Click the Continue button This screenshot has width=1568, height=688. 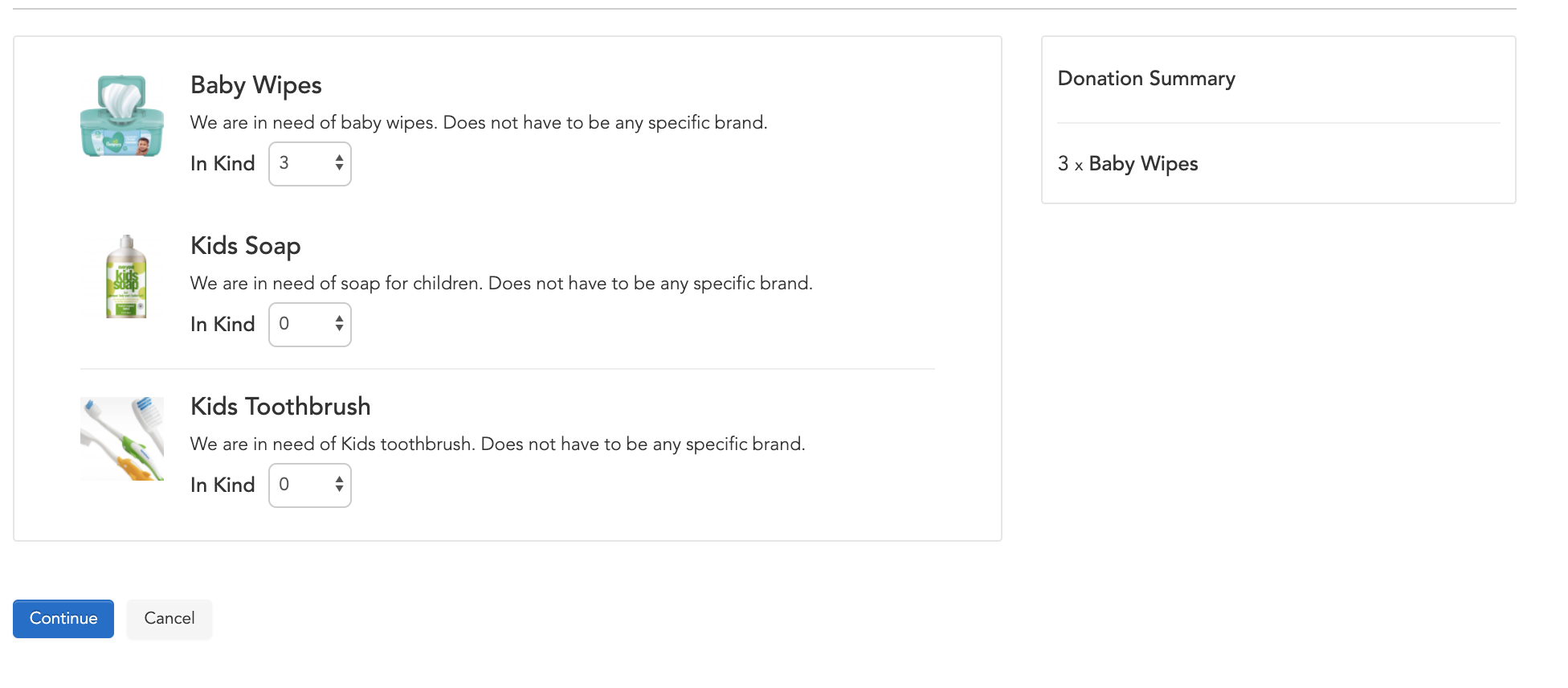pyautogui.click(x=63, y=619)
